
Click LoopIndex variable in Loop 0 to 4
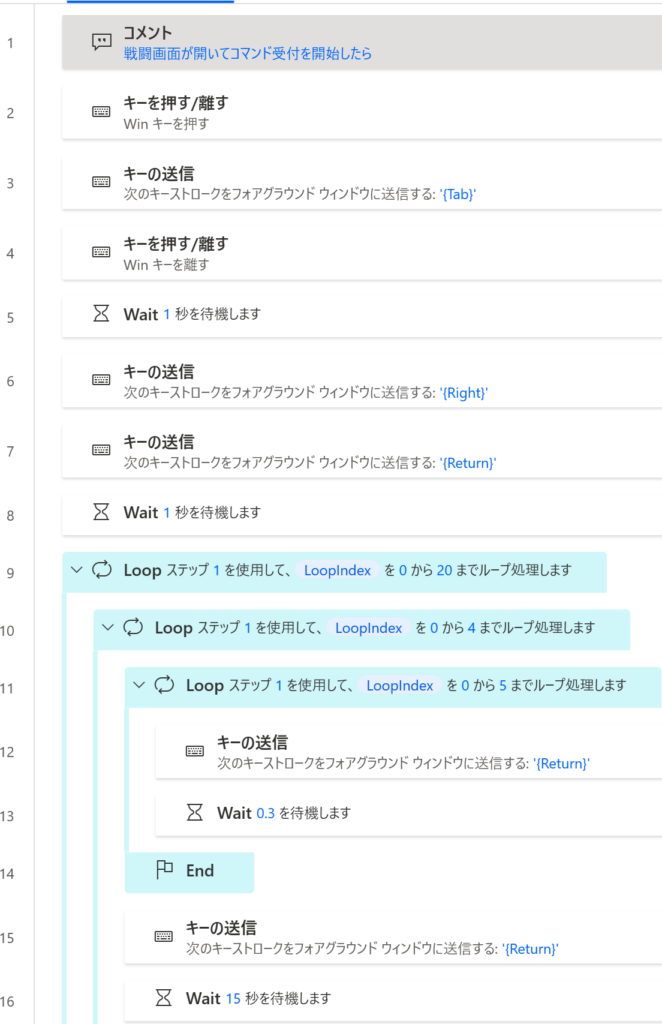coord(368,628)
